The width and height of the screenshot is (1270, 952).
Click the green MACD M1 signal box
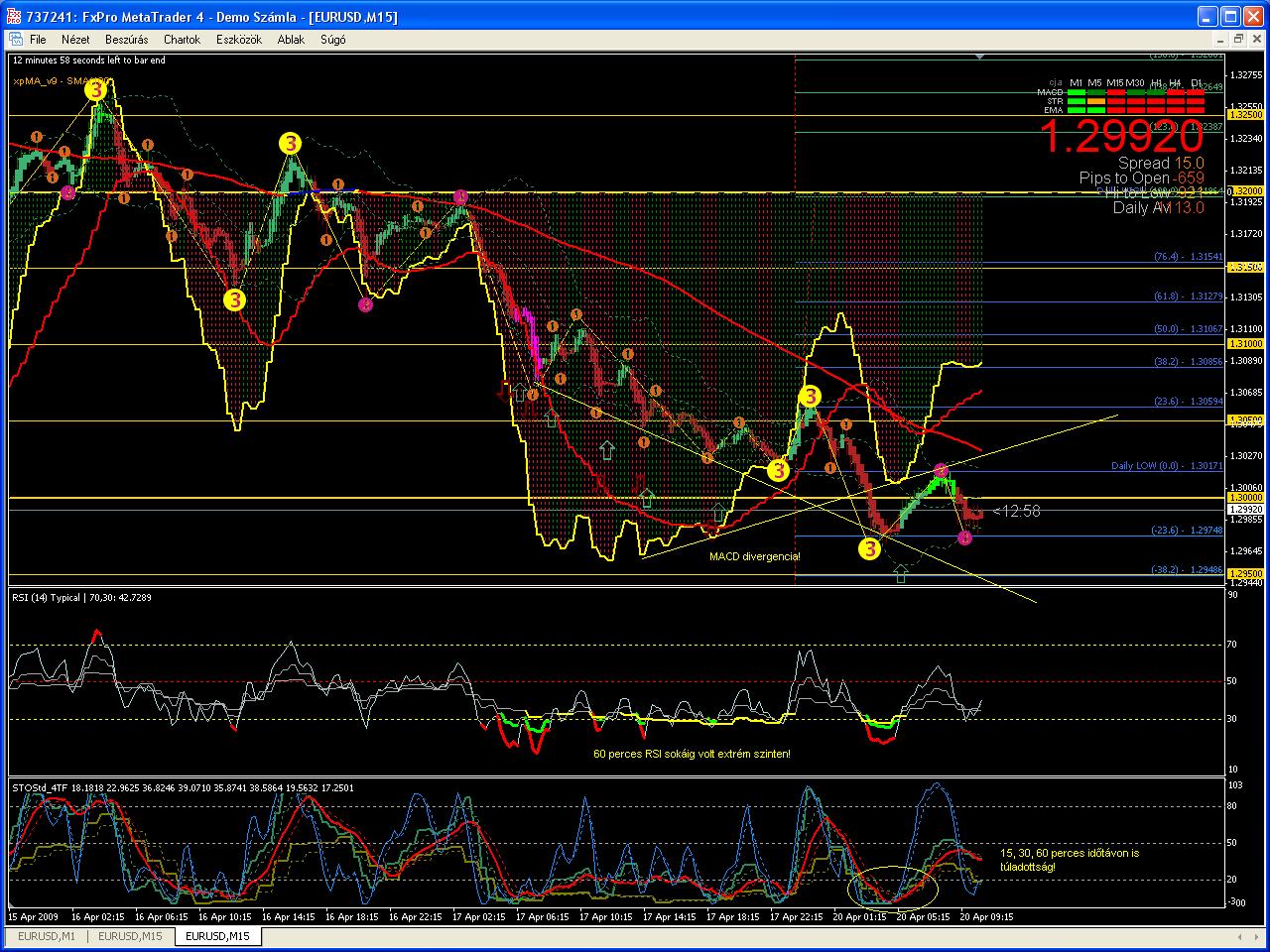(x=1077, y=92)
